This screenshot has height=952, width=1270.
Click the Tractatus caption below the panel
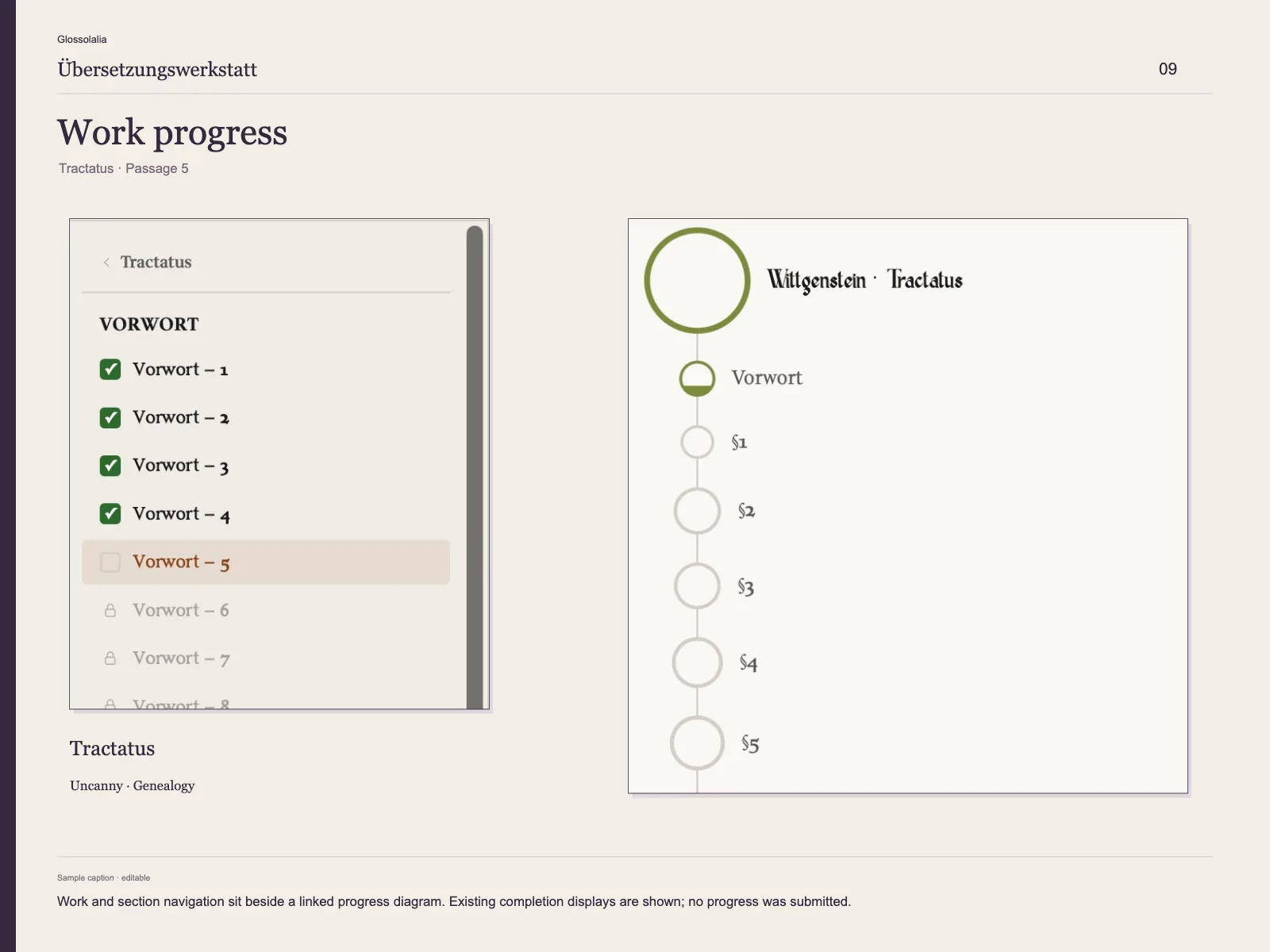coord(112,748)
